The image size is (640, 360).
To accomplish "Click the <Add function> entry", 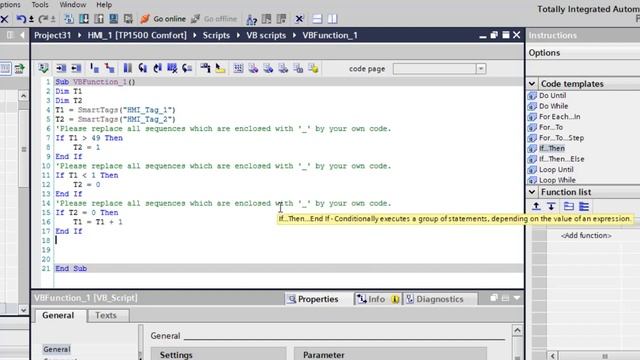I will coord(586,236).
